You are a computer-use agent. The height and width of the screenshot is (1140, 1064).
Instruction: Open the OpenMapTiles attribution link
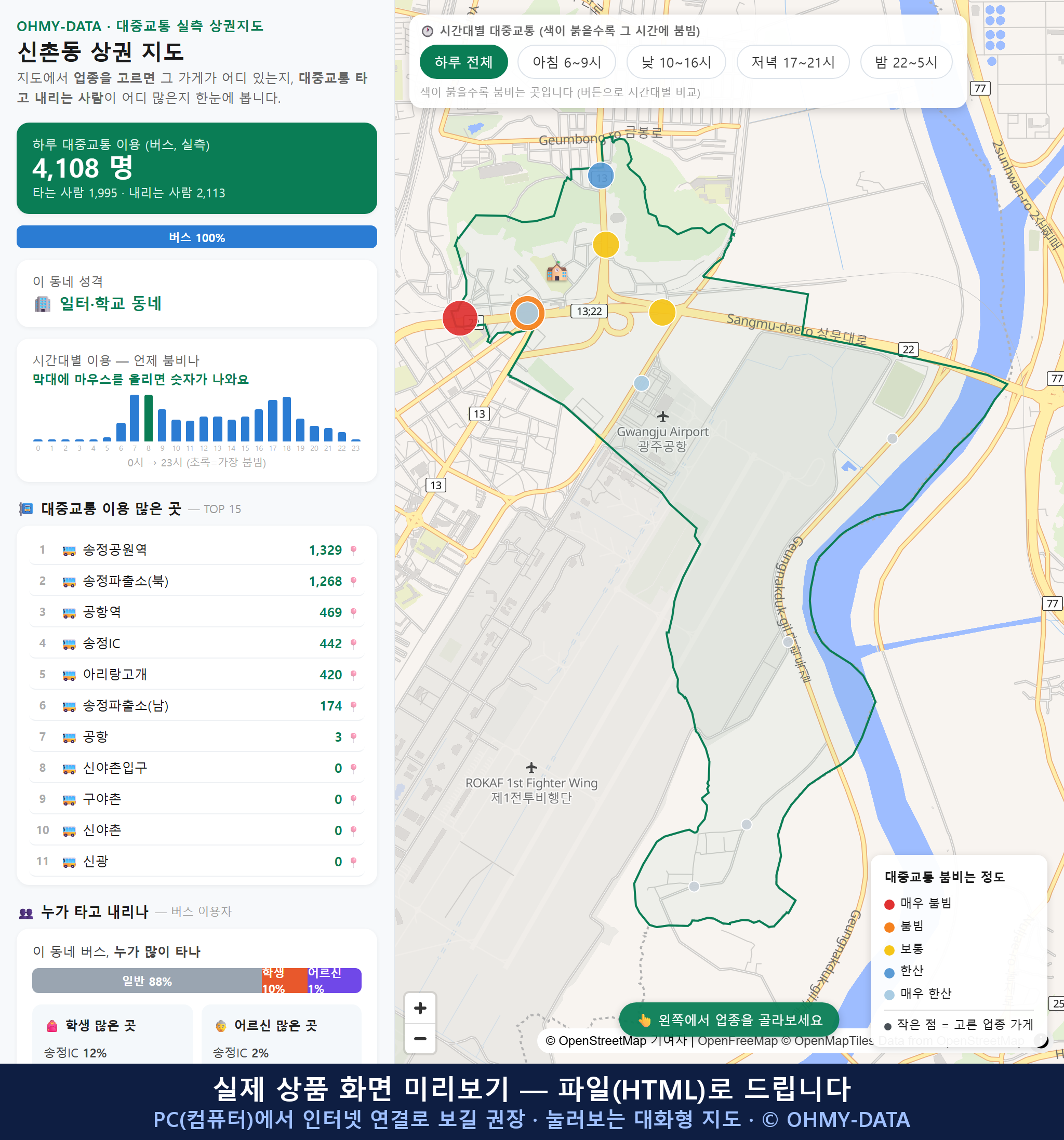coord(828,1040)
